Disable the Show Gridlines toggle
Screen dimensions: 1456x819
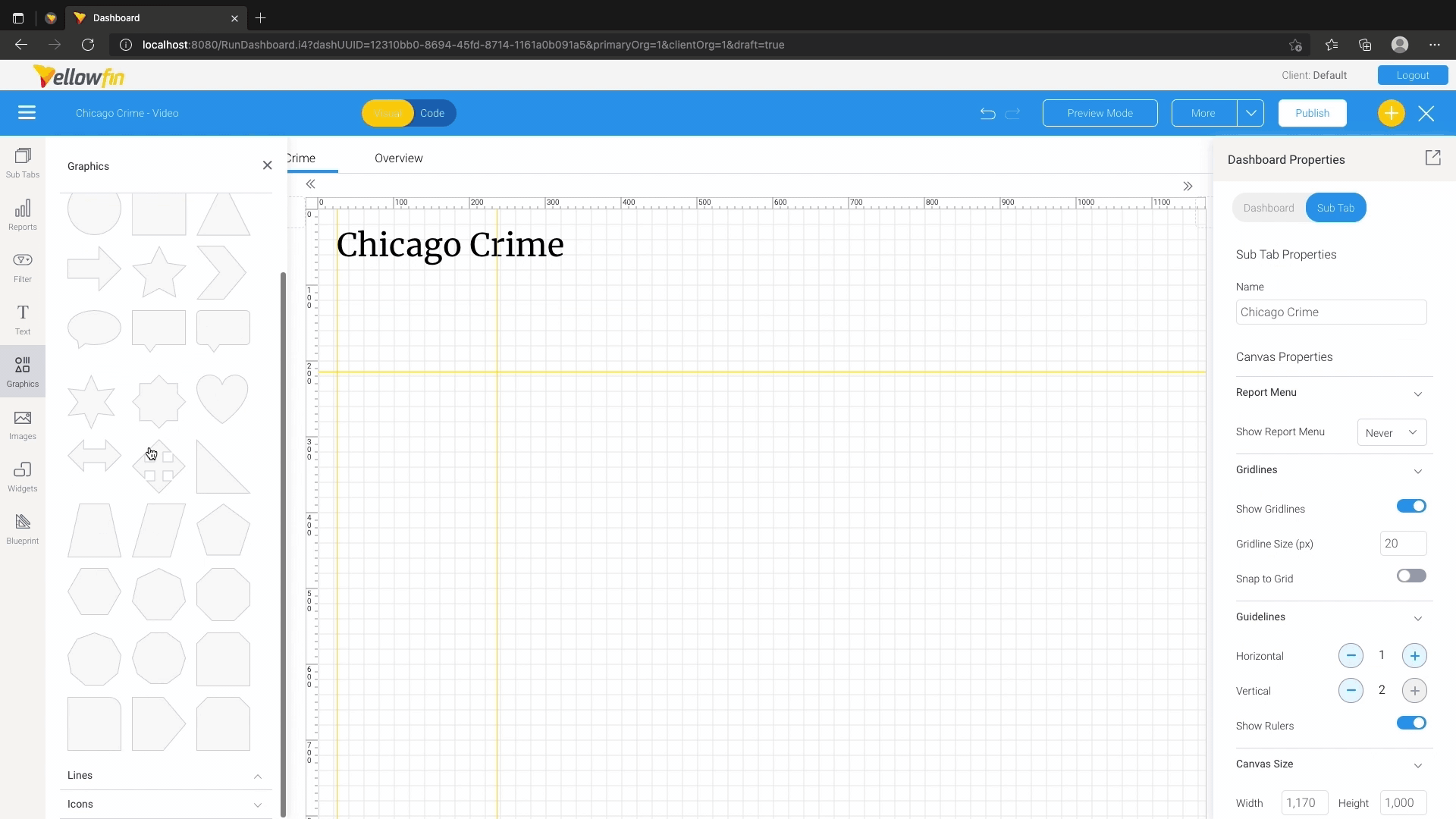coord(1411,507)
